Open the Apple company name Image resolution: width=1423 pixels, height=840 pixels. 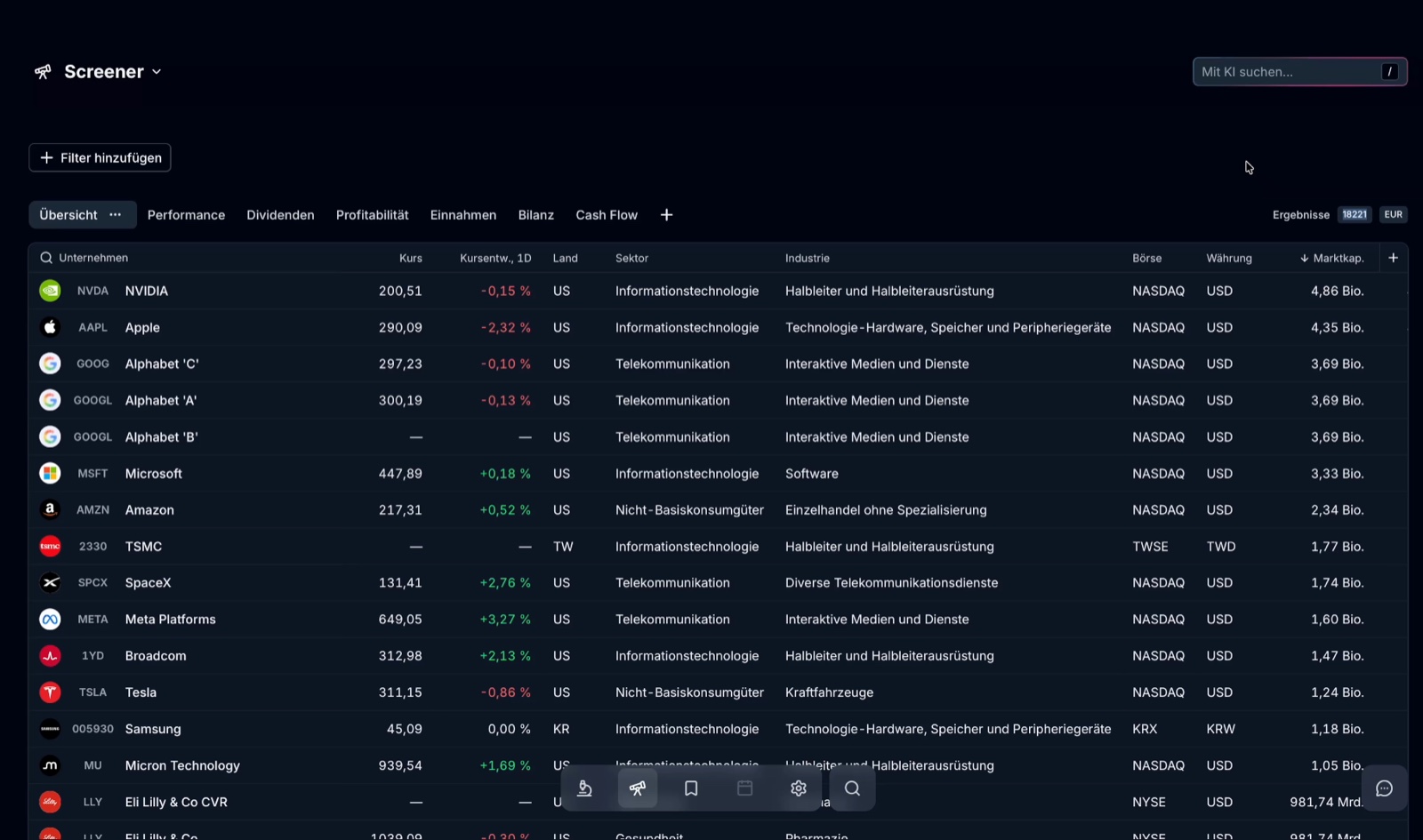click(x=142, y=327)
